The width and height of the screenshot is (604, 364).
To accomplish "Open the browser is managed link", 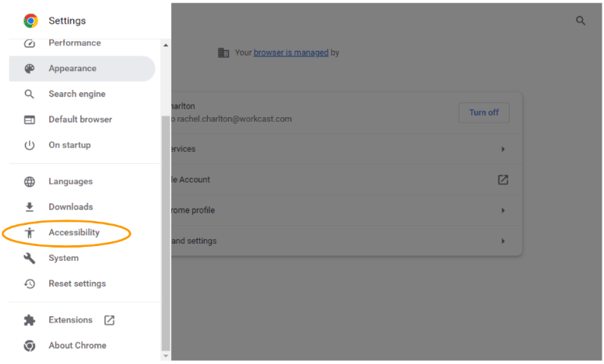I will pyautogui.click(x=291, y=53).
